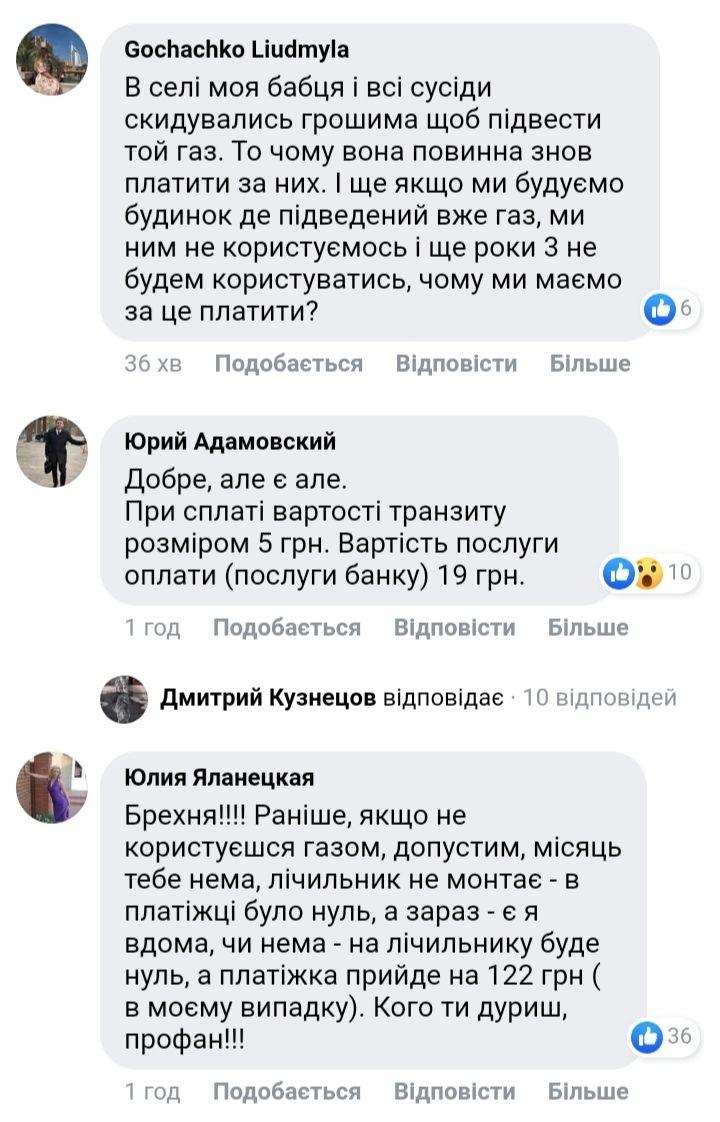Viewport: 720px width, 1122px height.
Task: Like Gochachko Liudmyla's comment via Подобається
Action: coord(288,363)
